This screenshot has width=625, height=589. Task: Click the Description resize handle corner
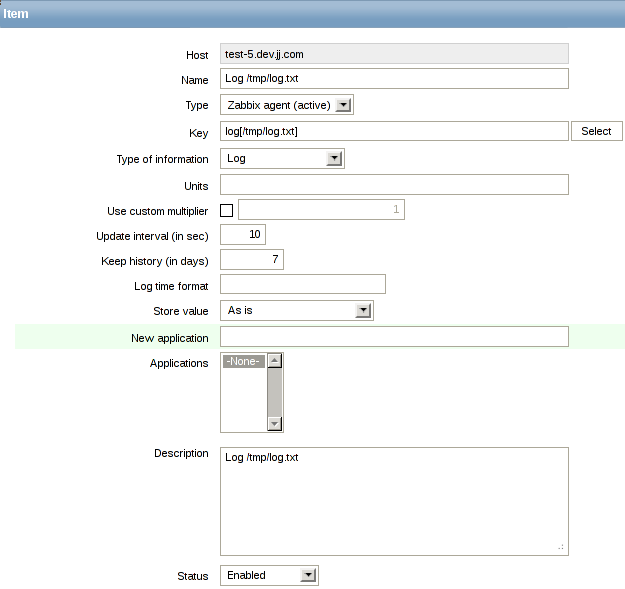[x=561, y=548]
